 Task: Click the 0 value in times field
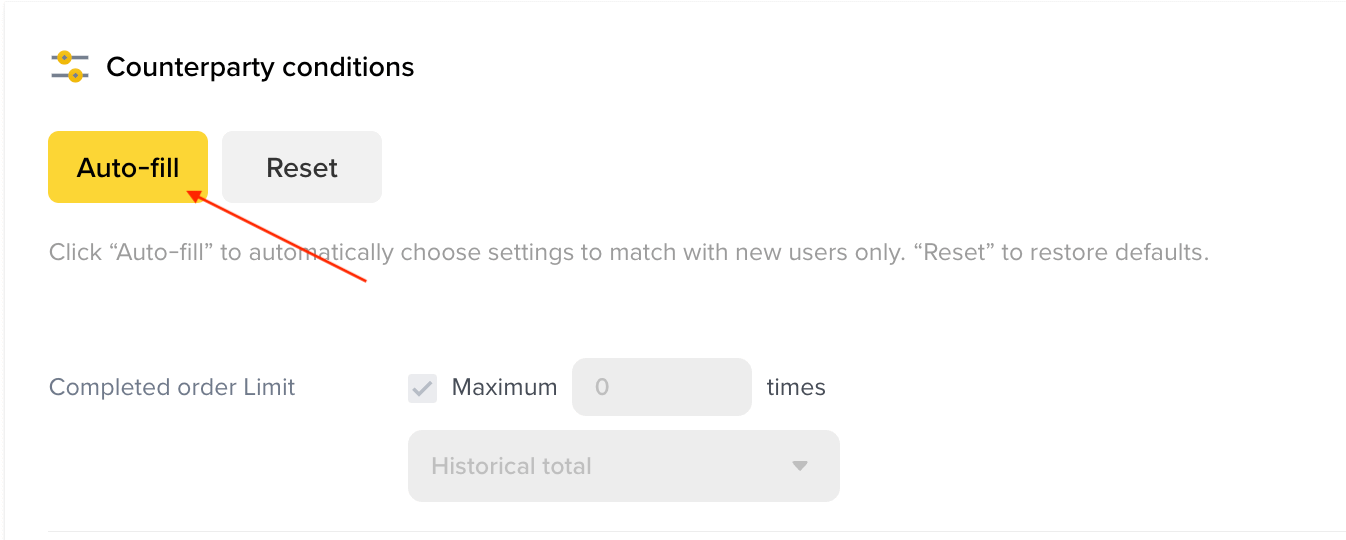(602, 387)
